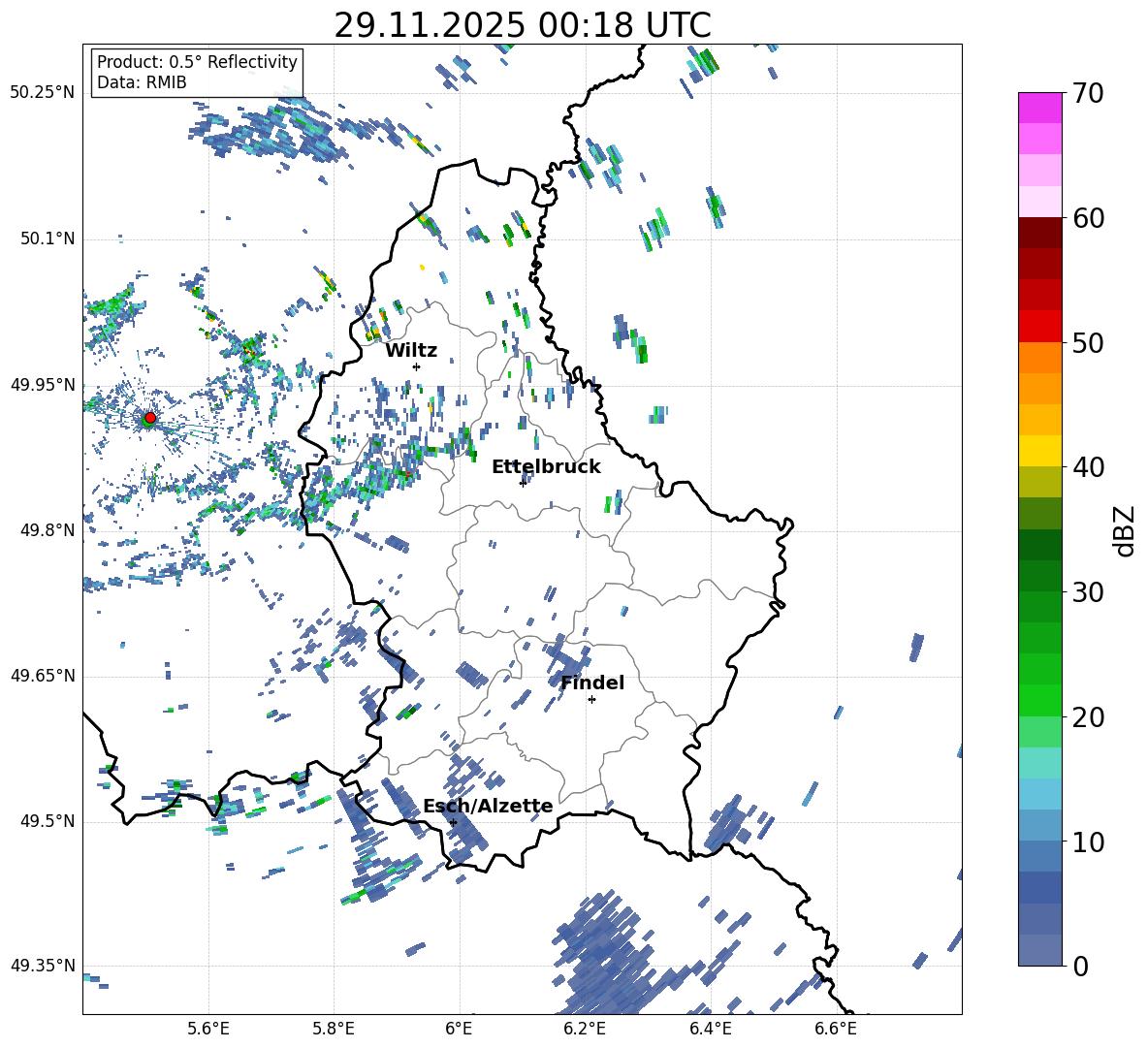Image resolution: width=1148 pixels, height=1048 pixels.
Task: Click the dark red swatch just below 60 dBZ
Action: [x=1039, y=233]
